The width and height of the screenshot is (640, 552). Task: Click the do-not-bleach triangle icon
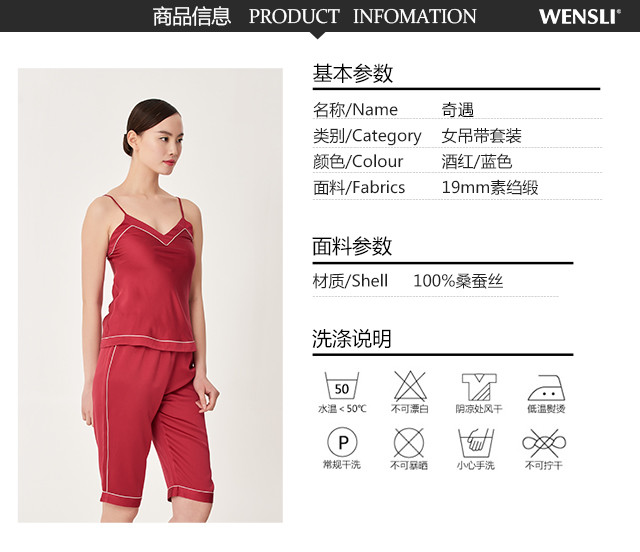point(410,385)
